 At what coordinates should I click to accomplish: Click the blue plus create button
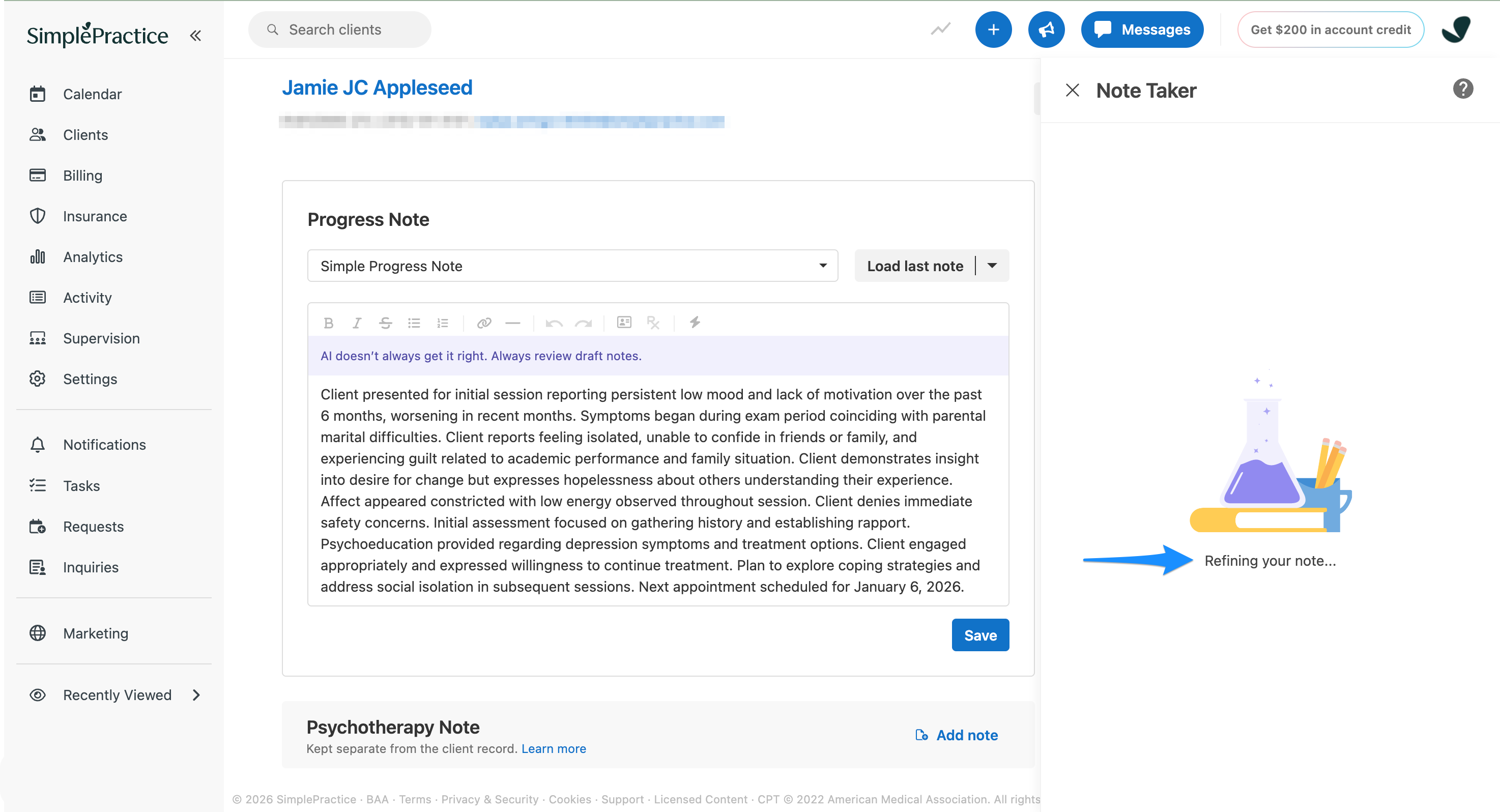pos(993,30)
